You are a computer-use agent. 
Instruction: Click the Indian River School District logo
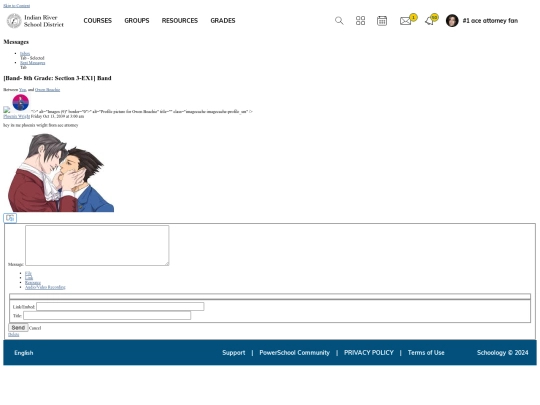[x=35, y=21]
